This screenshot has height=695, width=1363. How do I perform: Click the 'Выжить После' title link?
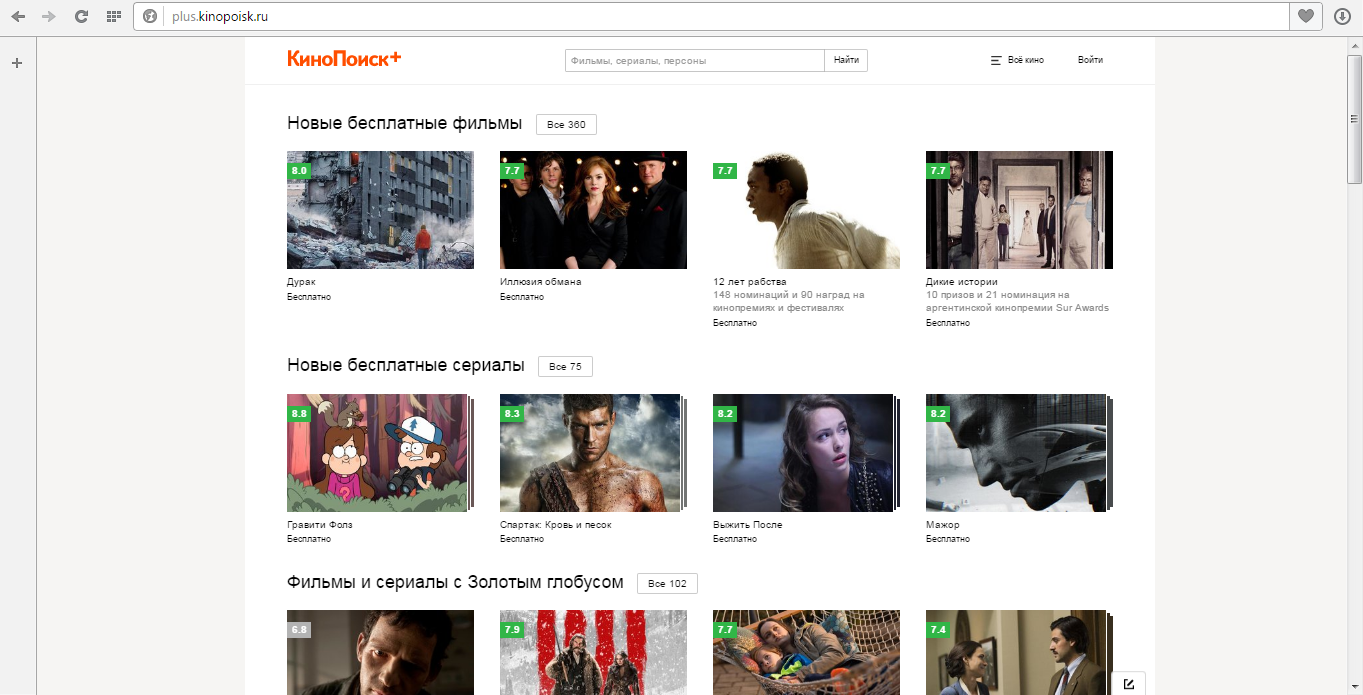pyautogui.click(x=747, y=525)
